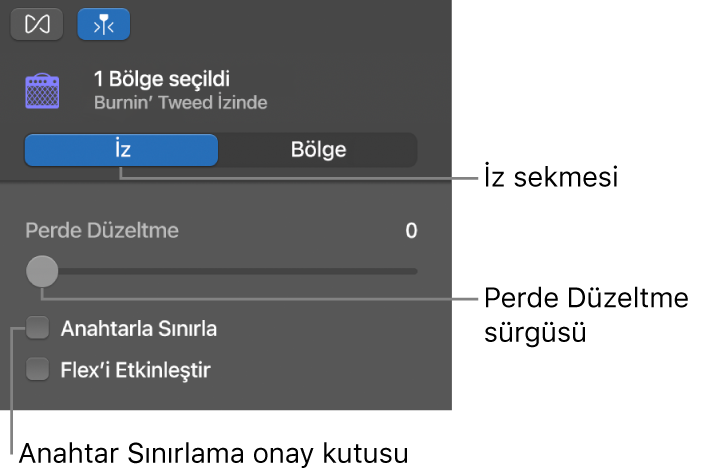Tick the Flex'i Etkinleştir checkbox

38,370
